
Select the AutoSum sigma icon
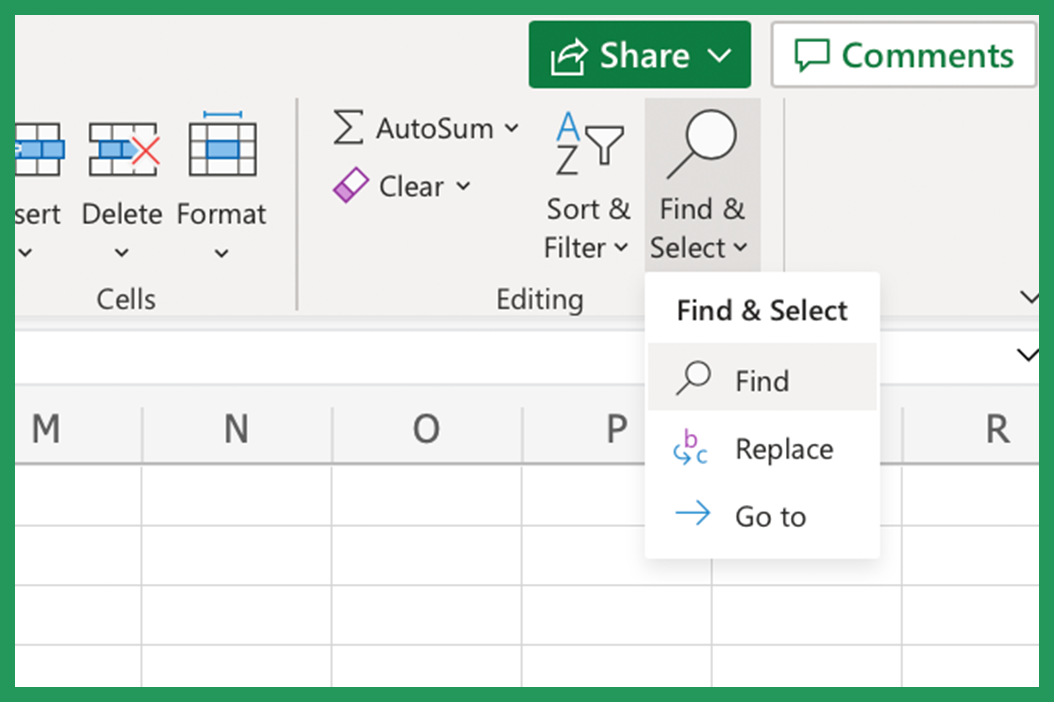pyautogui.click(x=347, y=128)
